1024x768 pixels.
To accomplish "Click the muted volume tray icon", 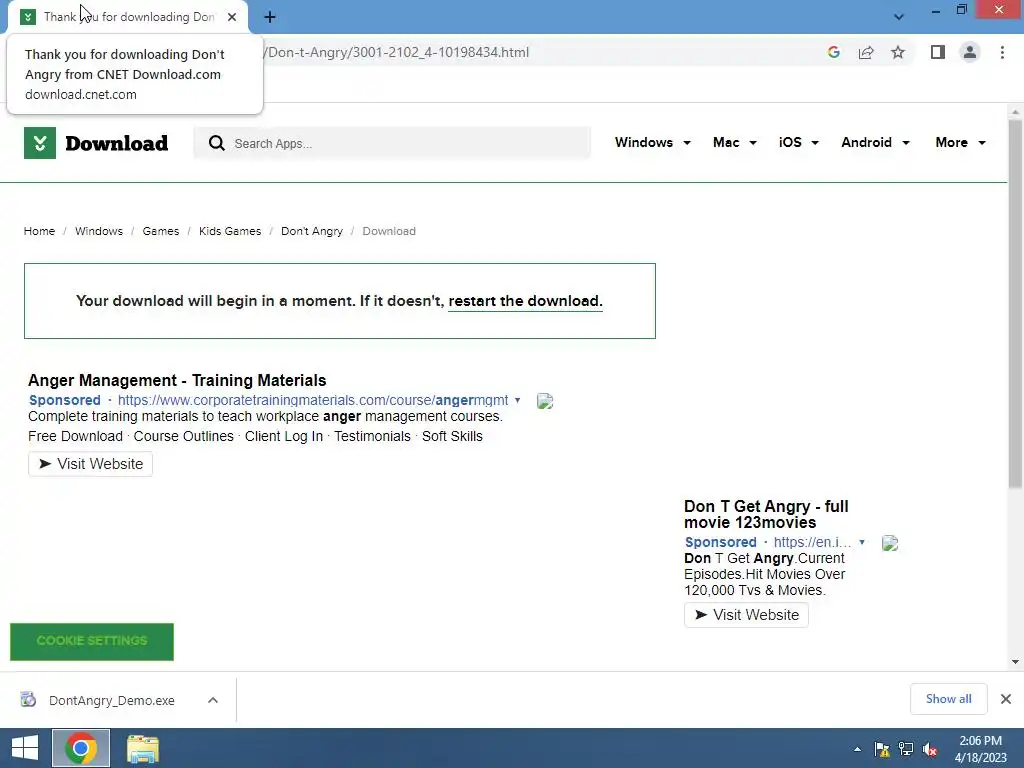I will tap(930, 749).
